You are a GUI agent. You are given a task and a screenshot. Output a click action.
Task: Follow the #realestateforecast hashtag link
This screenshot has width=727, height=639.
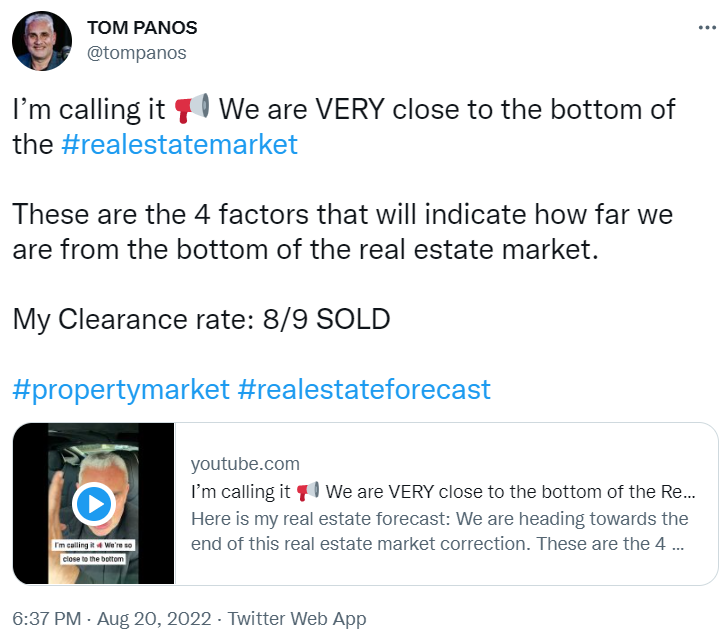point(364,388)
